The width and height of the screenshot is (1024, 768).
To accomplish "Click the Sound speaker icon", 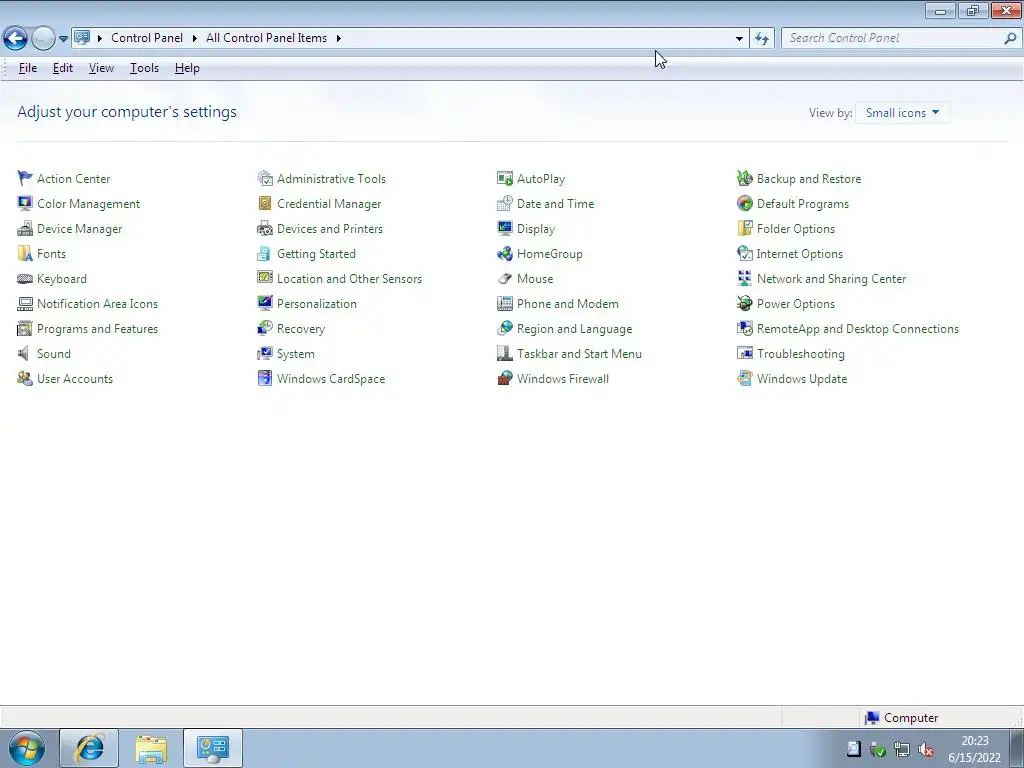I will 25,353.
